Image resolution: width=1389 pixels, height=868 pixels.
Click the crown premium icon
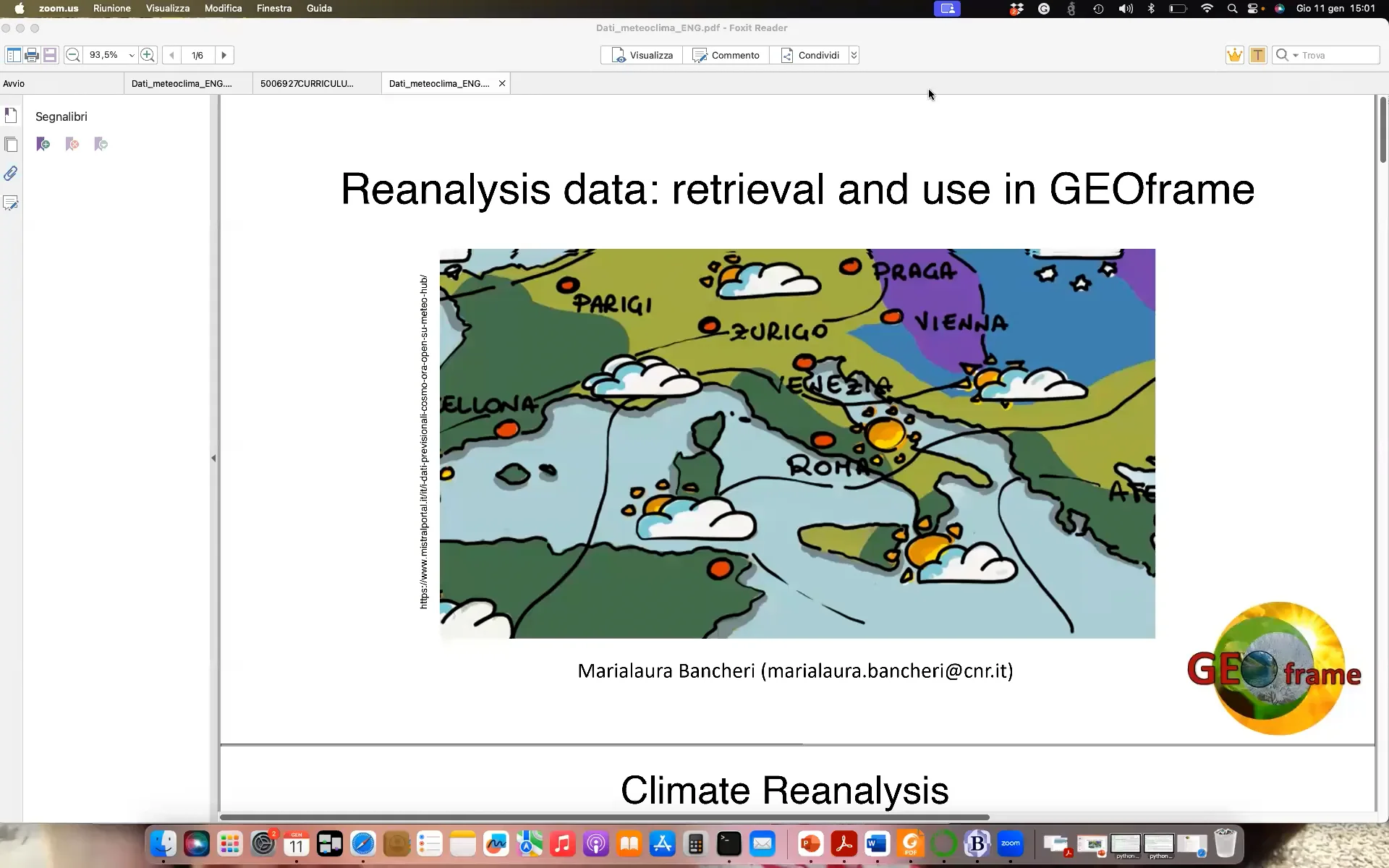pos(1234,55)
